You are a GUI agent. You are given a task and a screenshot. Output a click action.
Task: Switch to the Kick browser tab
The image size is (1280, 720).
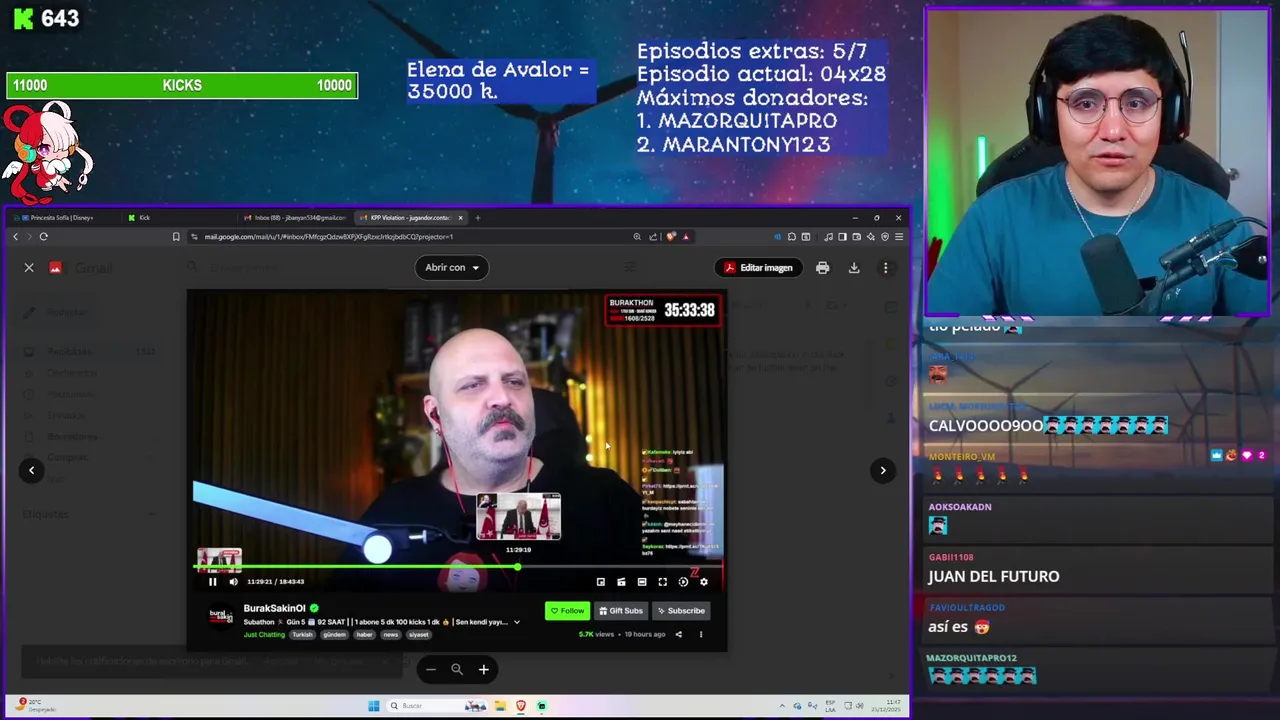(x=180, y=217)
